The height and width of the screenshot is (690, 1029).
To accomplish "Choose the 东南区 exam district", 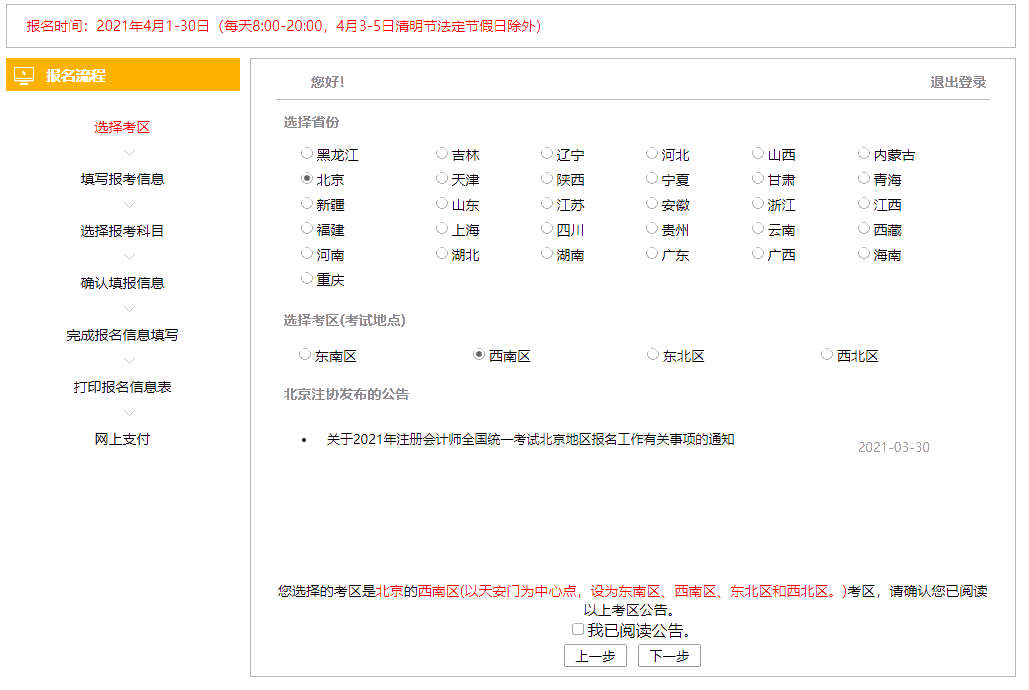I will tap(304, 355).
